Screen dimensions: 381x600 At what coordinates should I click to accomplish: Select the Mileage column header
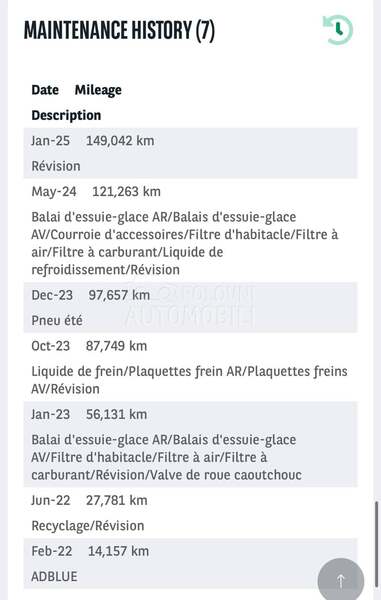pyautogui.click(x=98, y=90)
